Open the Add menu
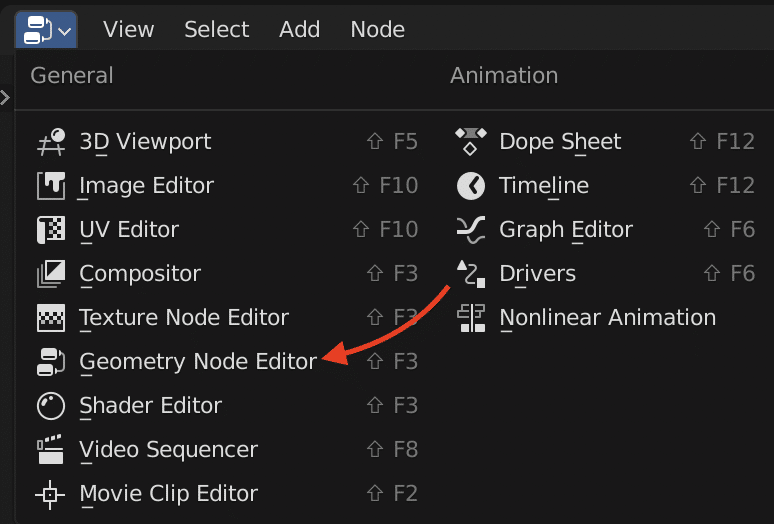Screen dimensions: 774x524 [x=300, y=30]
